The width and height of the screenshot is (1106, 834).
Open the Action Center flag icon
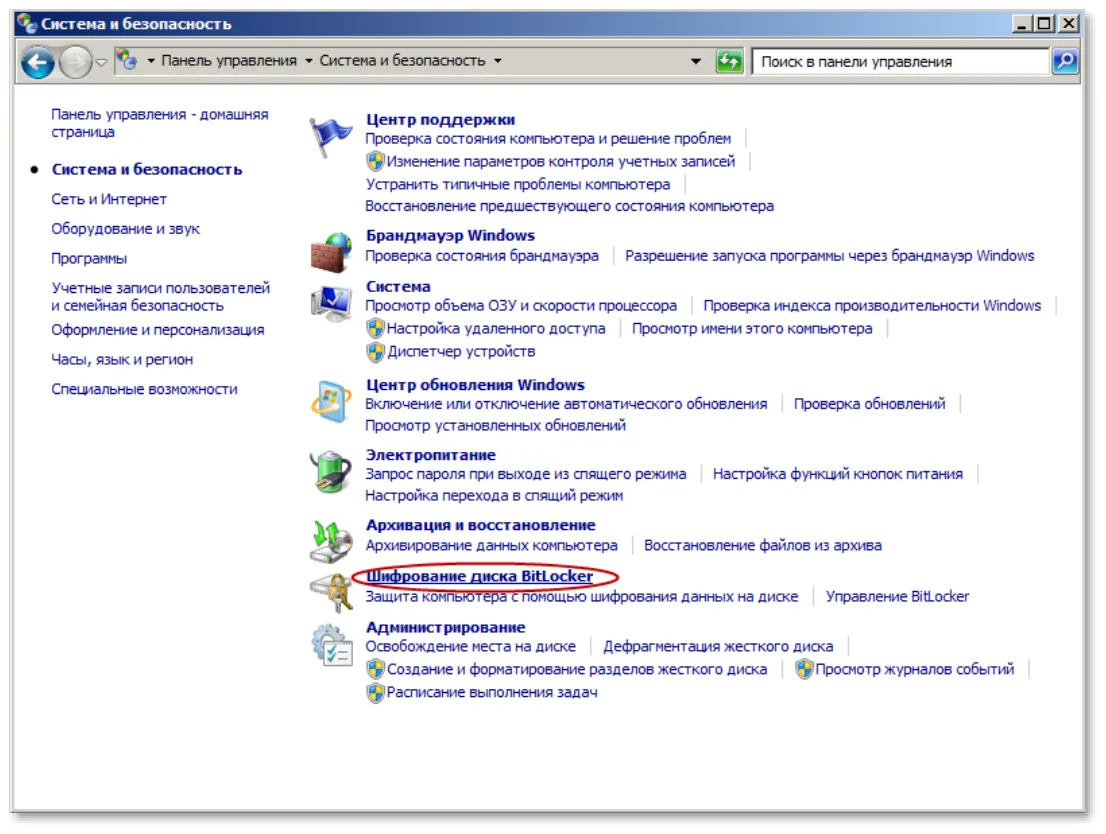pyautogui.click(x=330, y=136)
